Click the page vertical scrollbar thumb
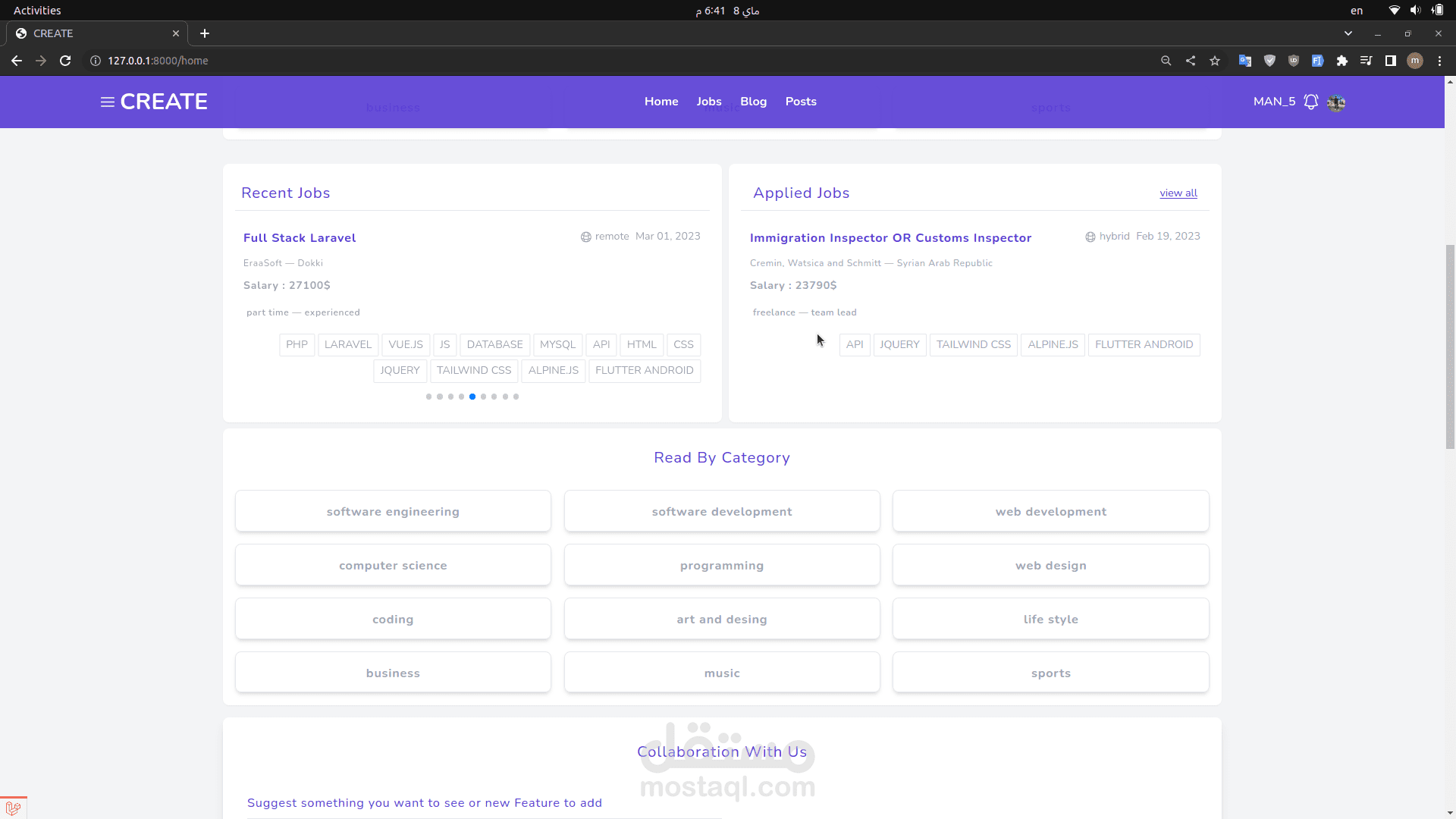The width and height of the screenshot is (1456, 819). coord(1450,345)
